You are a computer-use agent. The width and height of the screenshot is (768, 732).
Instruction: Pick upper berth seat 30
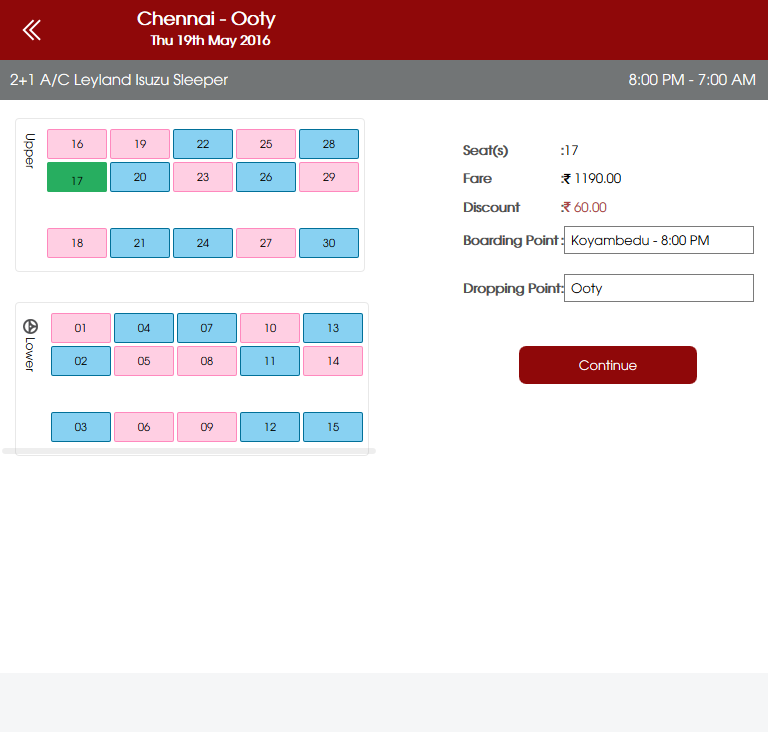click(x=329, y=243)
